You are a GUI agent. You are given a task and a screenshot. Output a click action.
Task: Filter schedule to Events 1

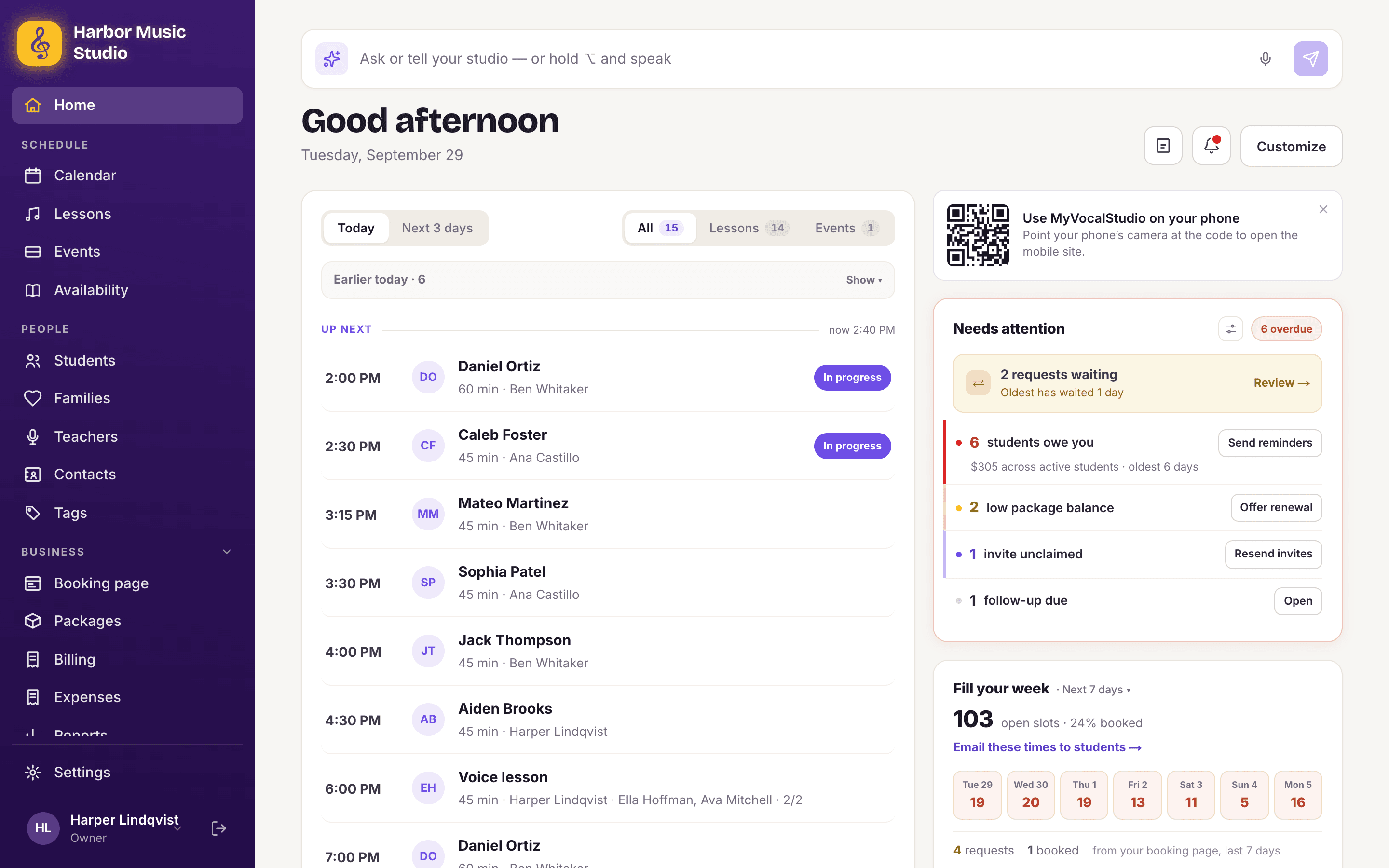coord(847,228)
